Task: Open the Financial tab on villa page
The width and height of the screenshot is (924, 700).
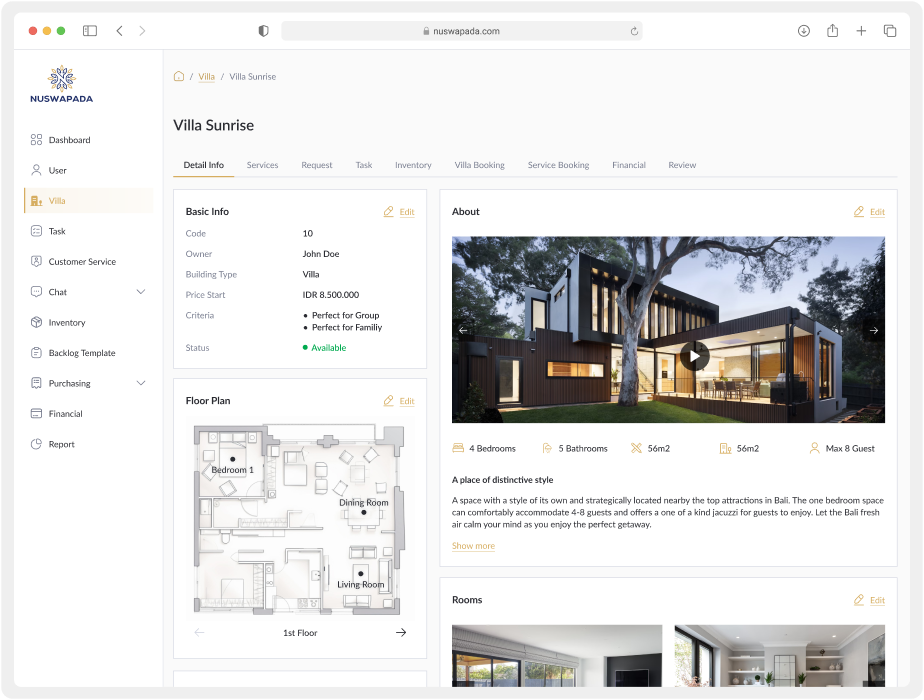Action: pos(629,165)
